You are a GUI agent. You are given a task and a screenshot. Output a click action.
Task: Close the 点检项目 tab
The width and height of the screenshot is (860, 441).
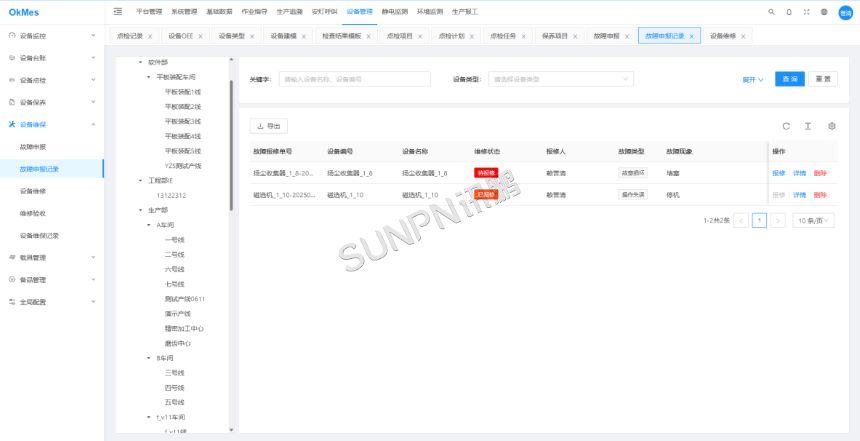coord(420,36)
